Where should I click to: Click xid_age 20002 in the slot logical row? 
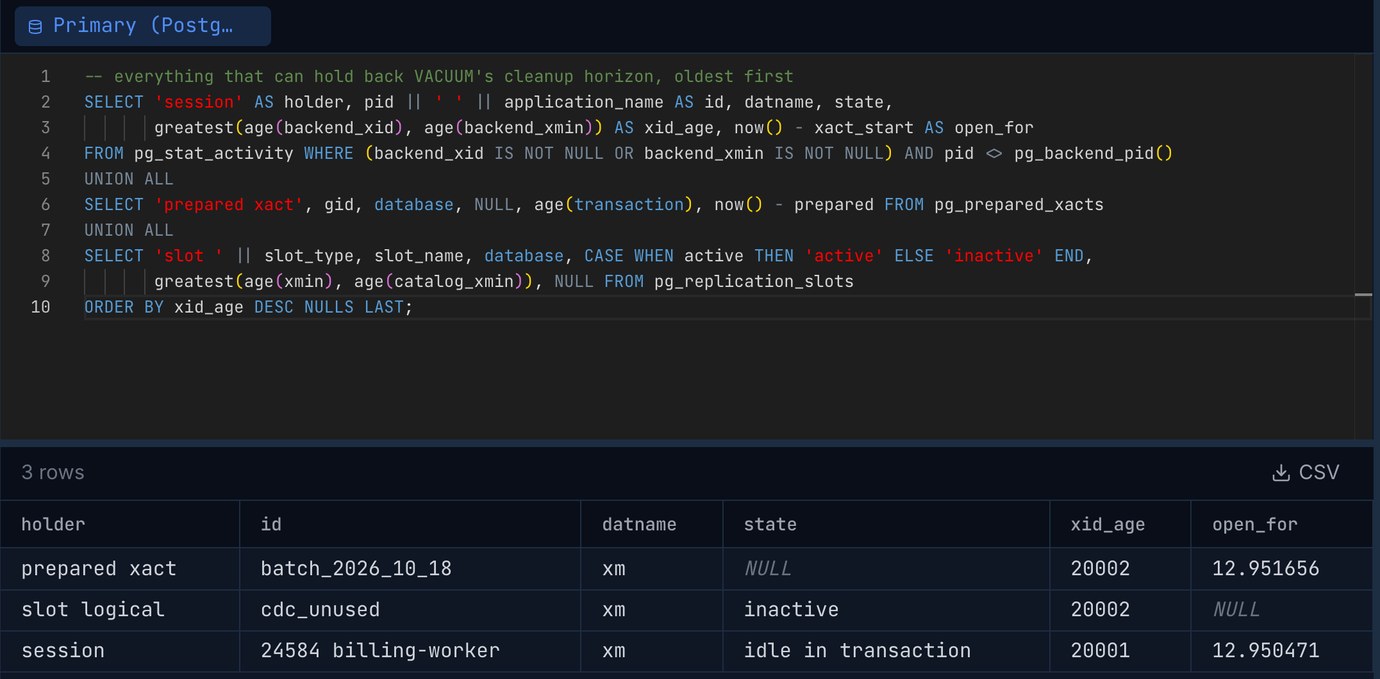click(1120, 609)
